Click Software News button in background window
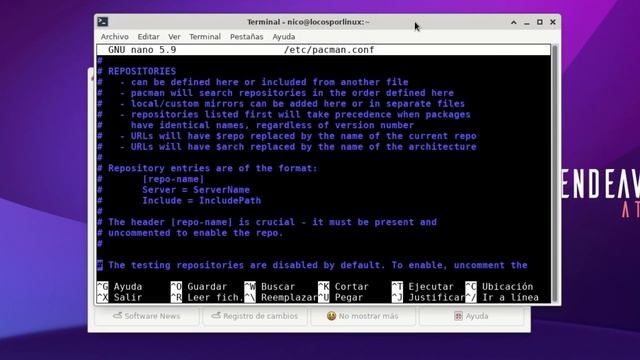This screenshot has width=640, height=360. [x=147, y=316]
